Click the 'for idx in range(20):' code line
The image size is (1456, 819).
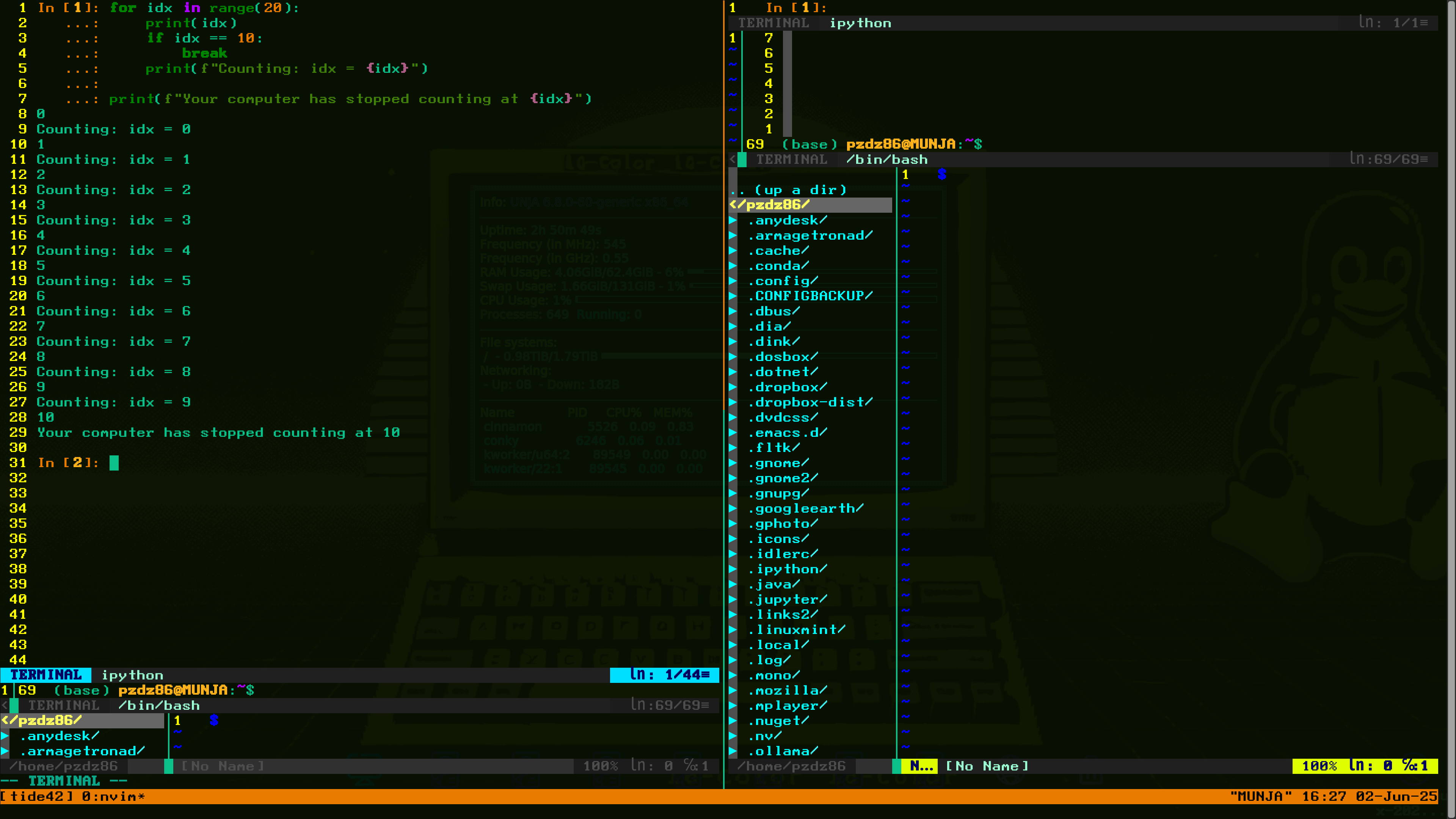pyautogui.click(x=204, y=8)
